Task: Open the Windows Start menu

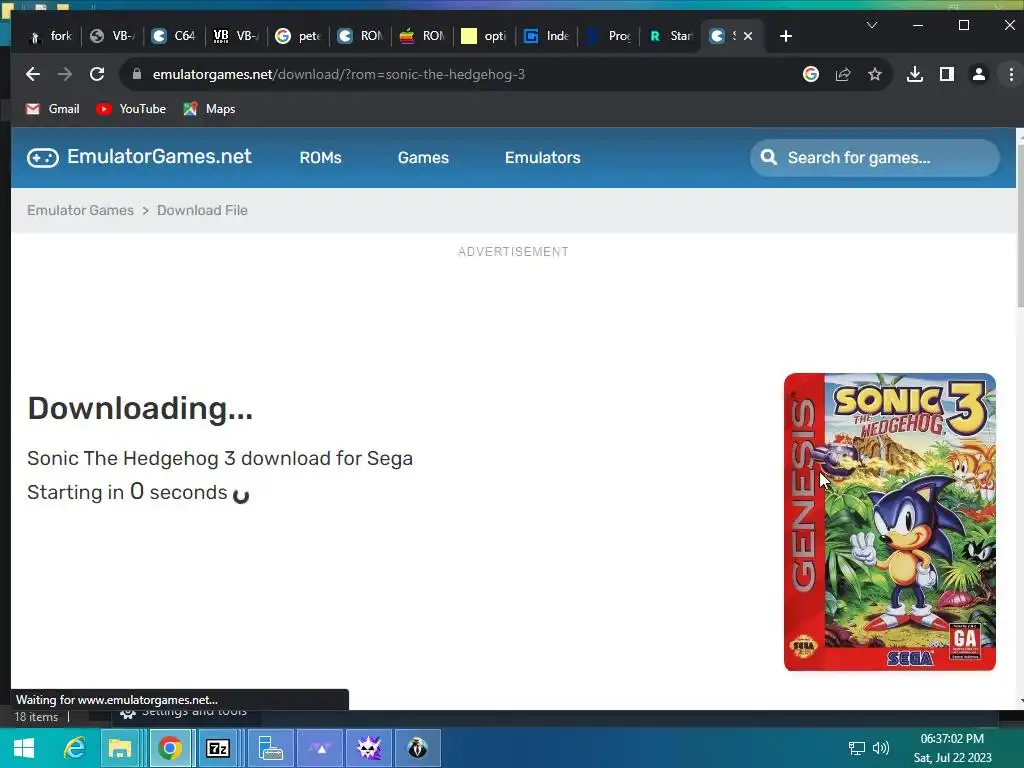Action: (24, 748)
